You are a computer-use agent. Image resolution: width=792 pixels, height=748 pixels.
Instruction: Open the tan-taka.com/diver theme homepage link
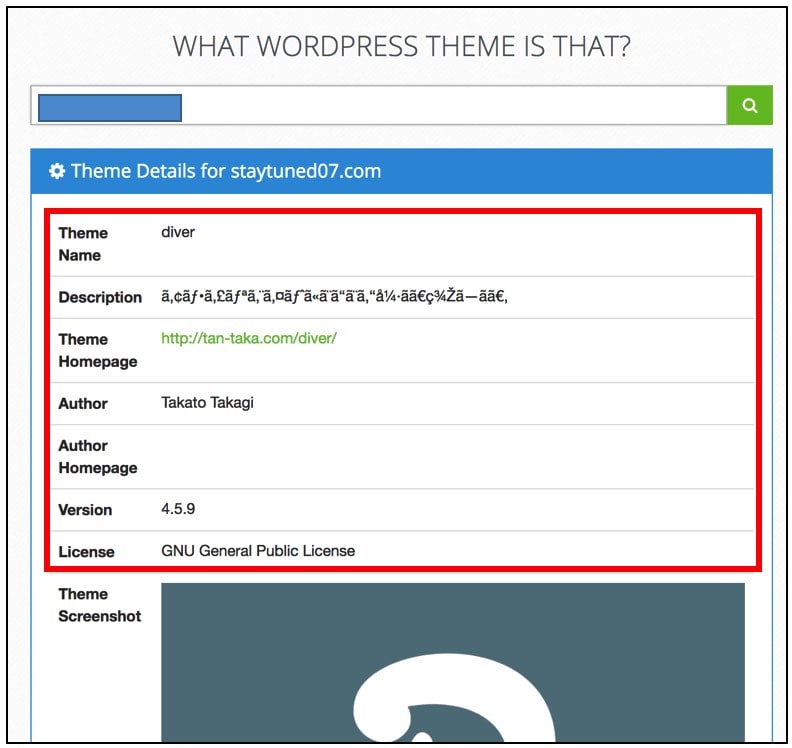(249, 338)
